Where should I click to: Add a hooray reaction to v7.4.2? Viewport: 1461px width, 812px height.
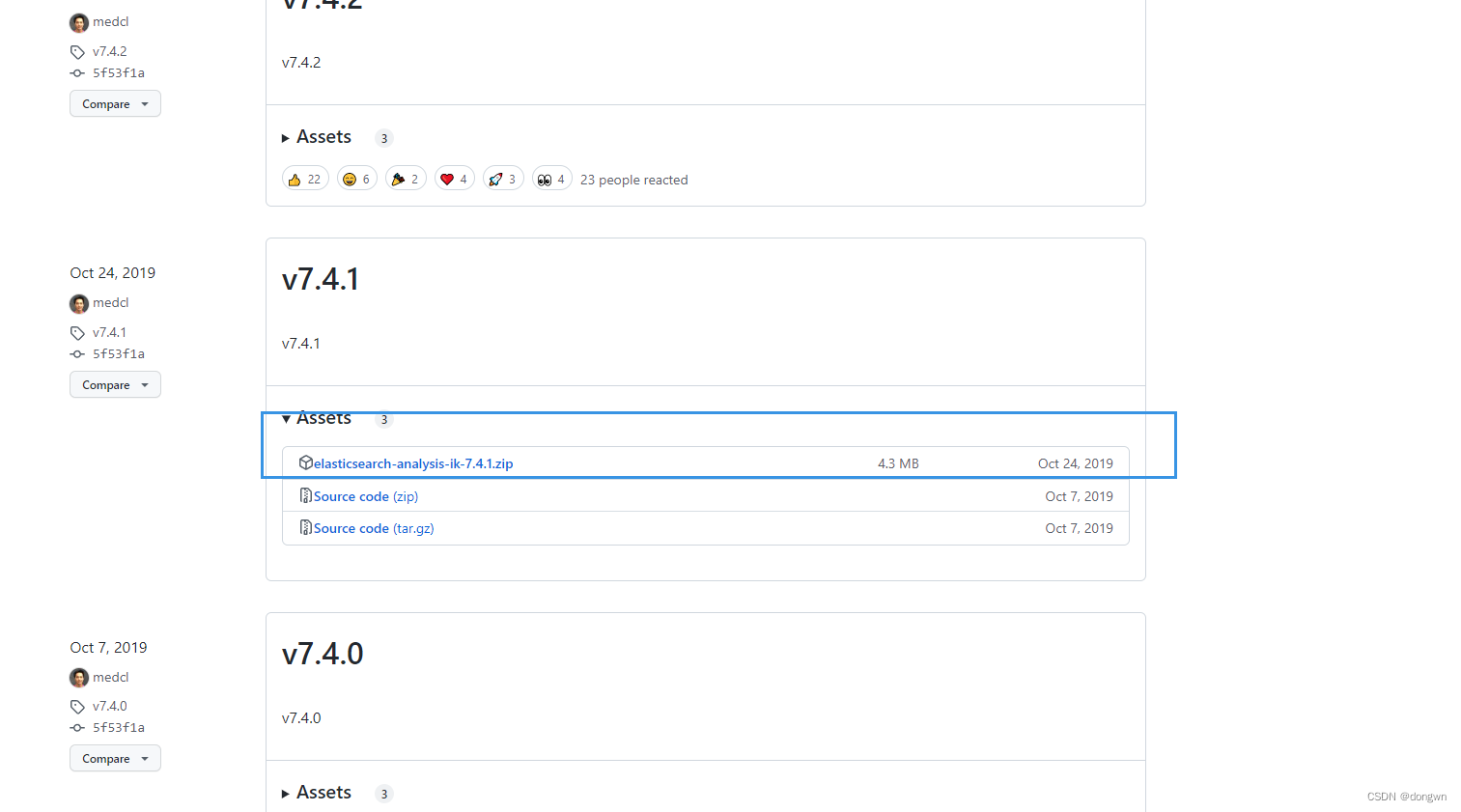(x=406, y=178)
